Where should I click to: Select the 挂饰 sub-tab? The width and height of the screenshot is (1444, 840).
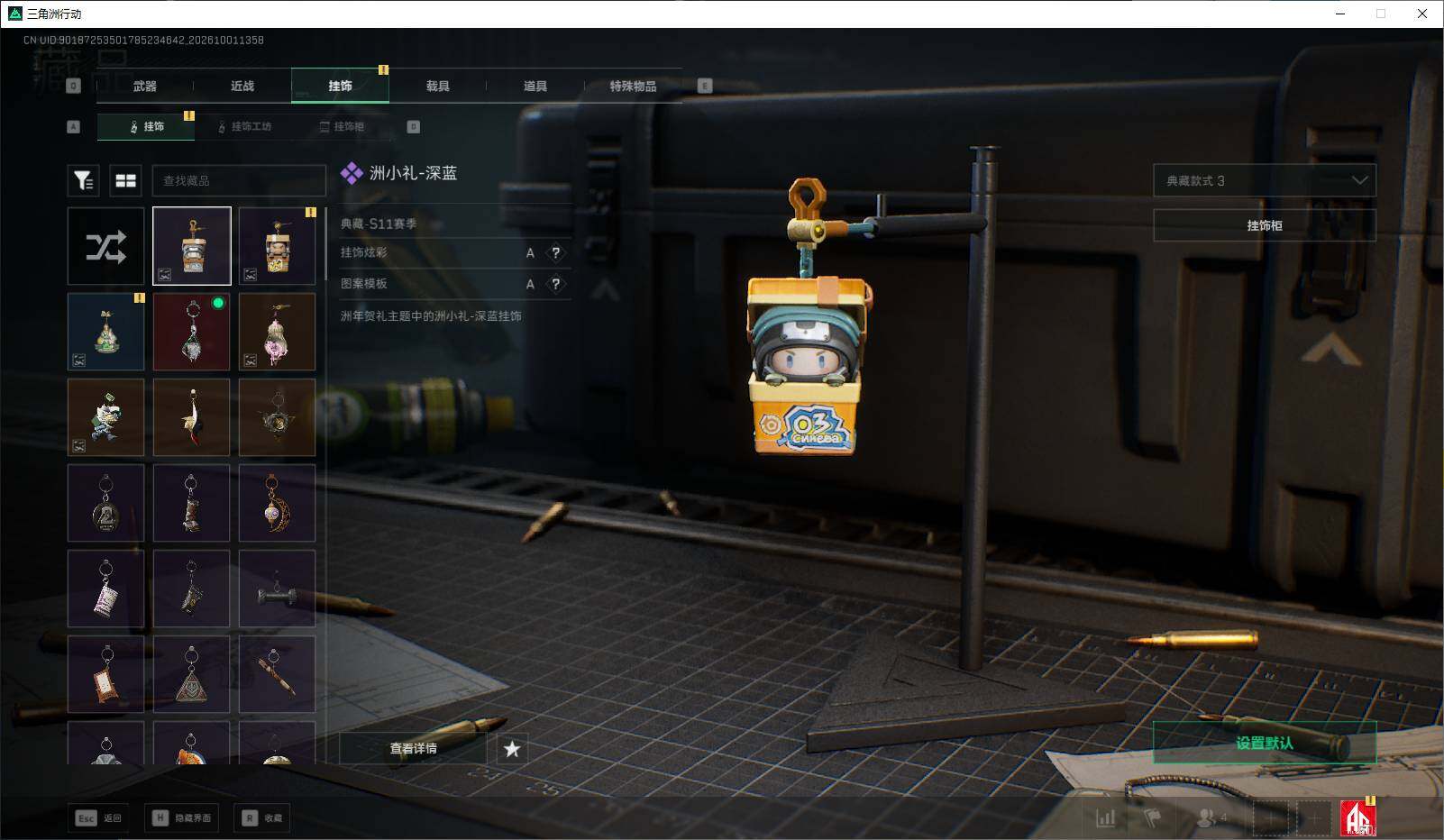pyautogui.click(x=146, y=126)
